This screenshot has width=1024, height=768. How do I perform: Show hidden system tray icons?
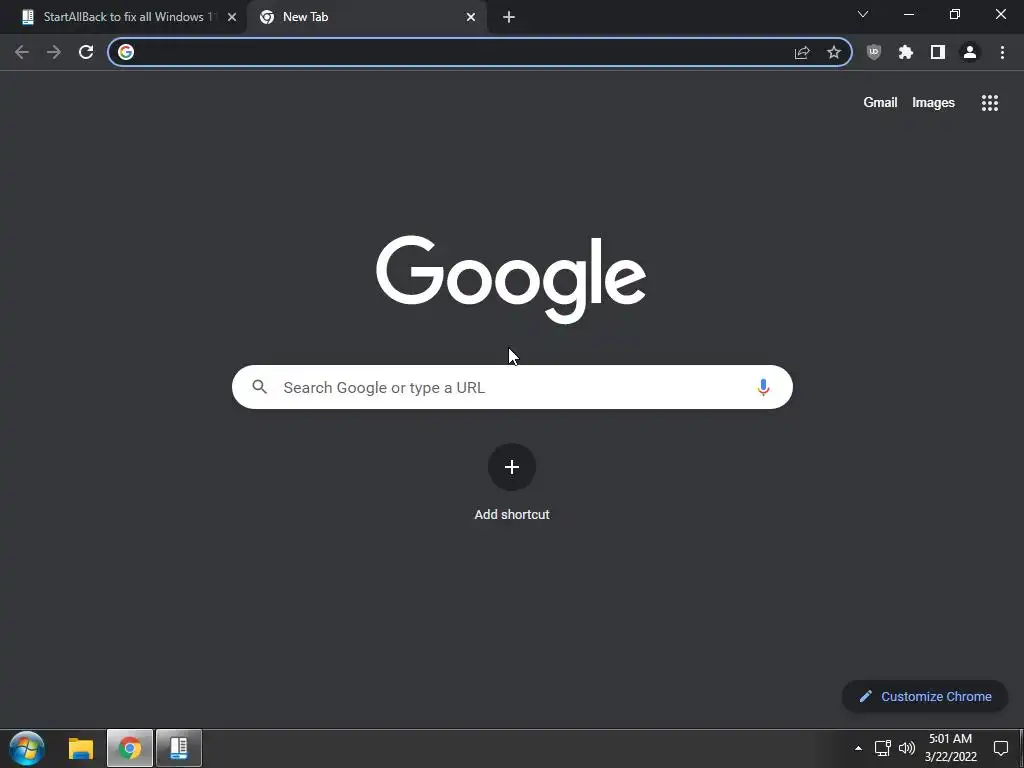tap(858, 748)
